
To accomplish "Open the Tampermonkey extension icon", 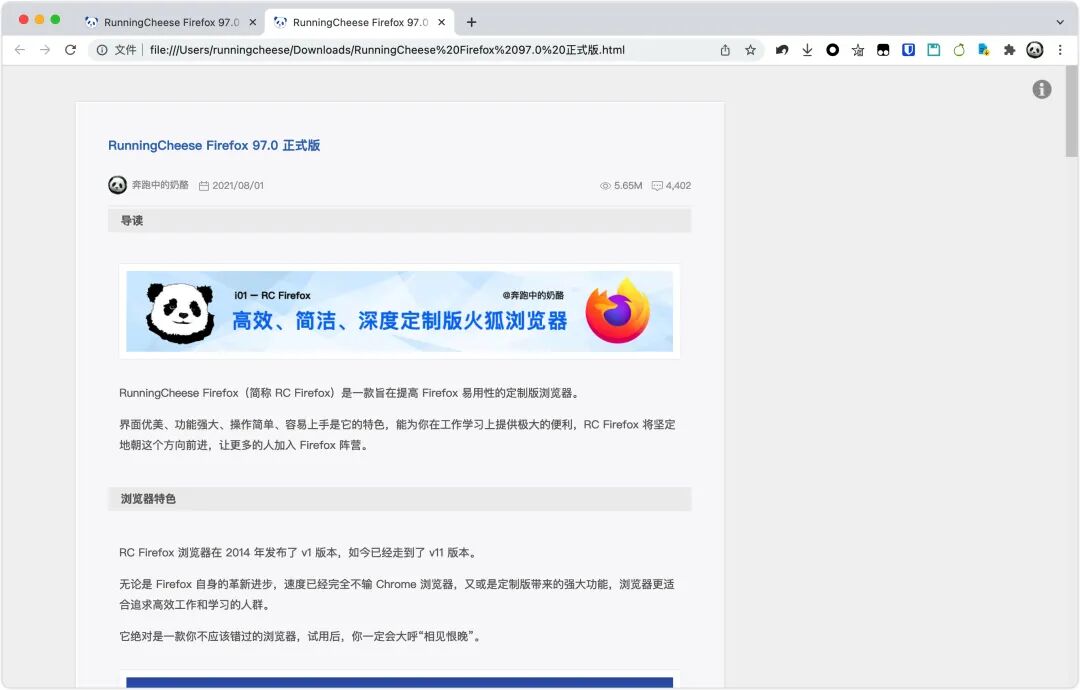I will coord(883,50).
